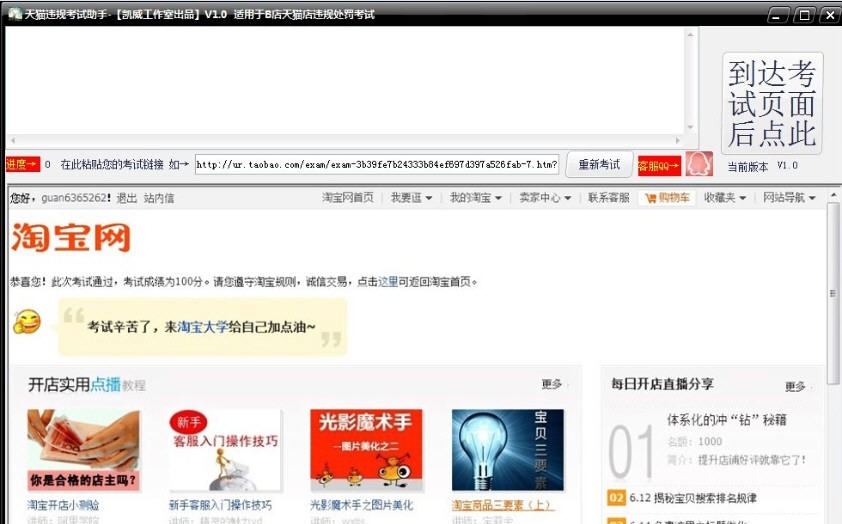The height and width of the screenshot is (524, 842).
Task: Click the smiley thumbs-up emoji icon
Action: (x=27, y=322)
